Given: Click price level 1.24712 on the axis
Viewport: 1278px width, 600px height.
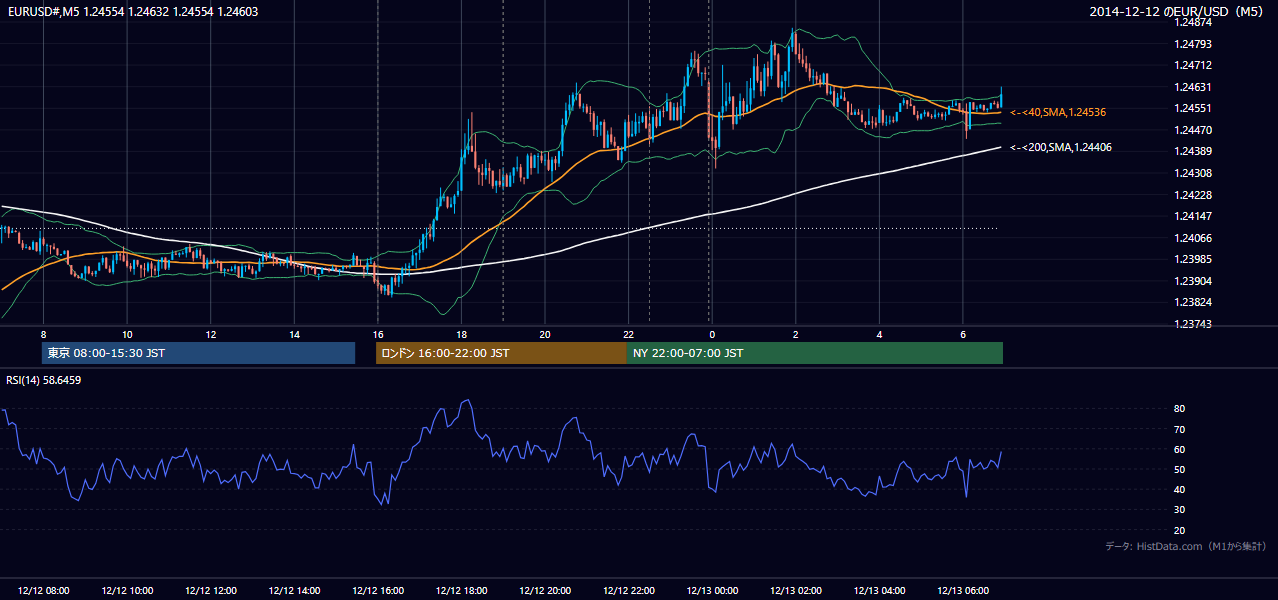Looking at the screenshot, I should point(1192,65).
